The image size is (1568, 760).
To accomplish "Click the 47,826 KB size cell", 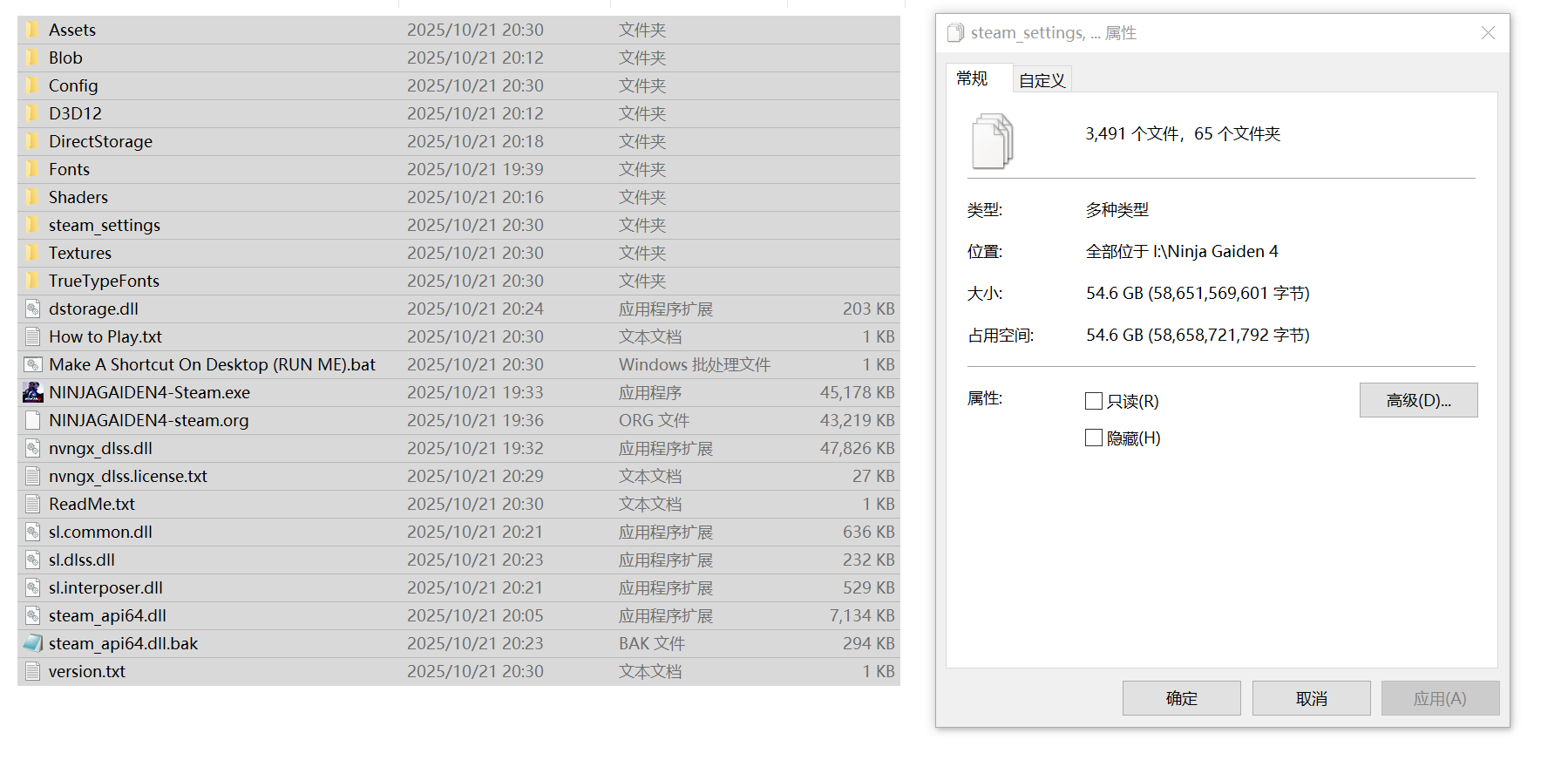I will [857, 448].
